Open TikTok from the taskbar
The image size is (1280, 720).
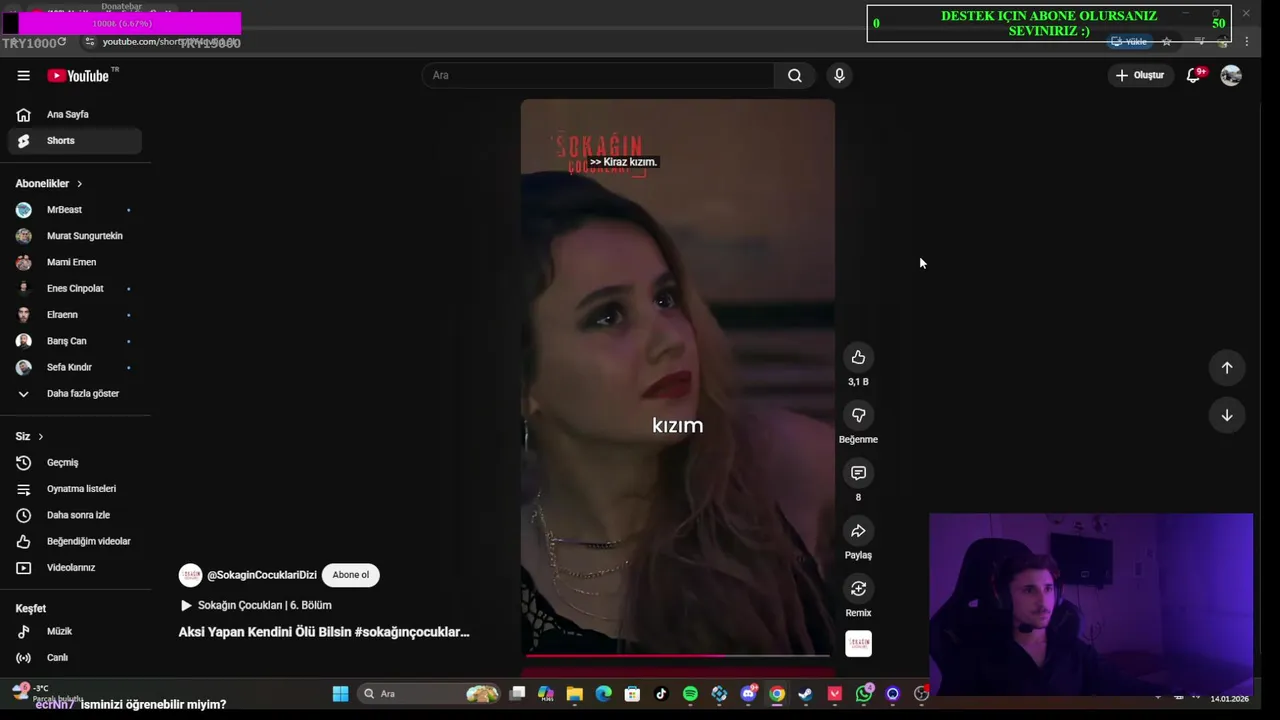(661, 694)
